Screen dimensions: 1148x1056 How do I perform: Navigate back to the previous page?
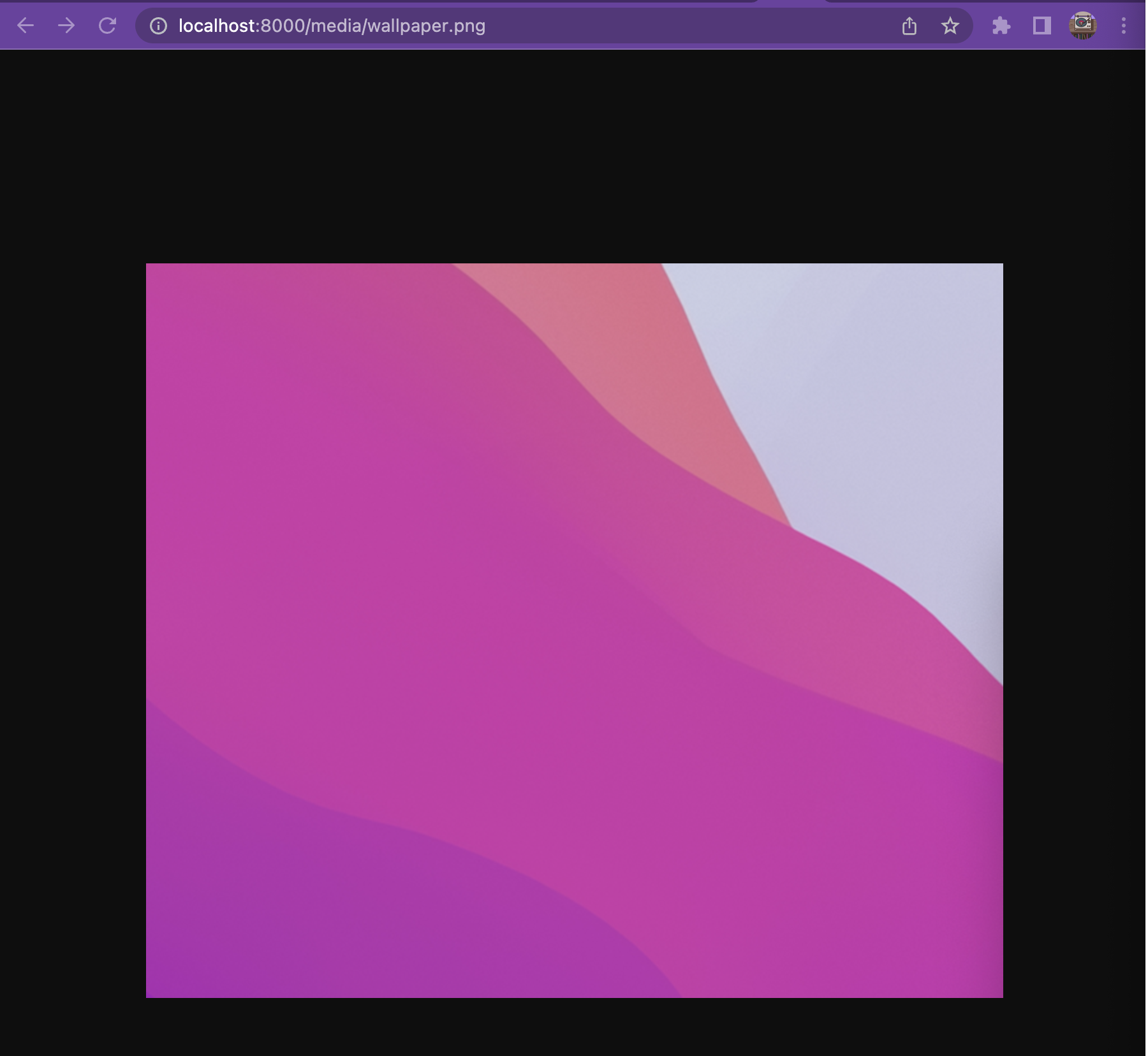(x=25, y=26)
